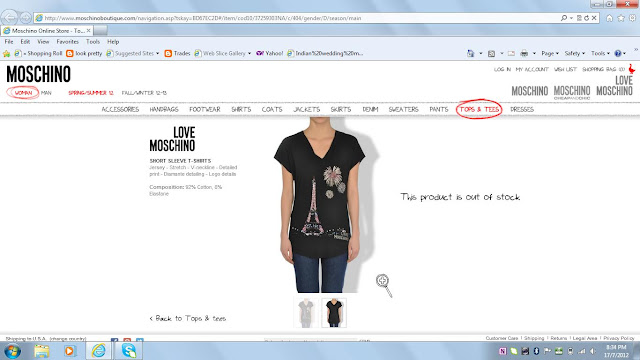Close the Moschino Online Store tab
This screenshot has height=360, width=640.
[89, 31]
